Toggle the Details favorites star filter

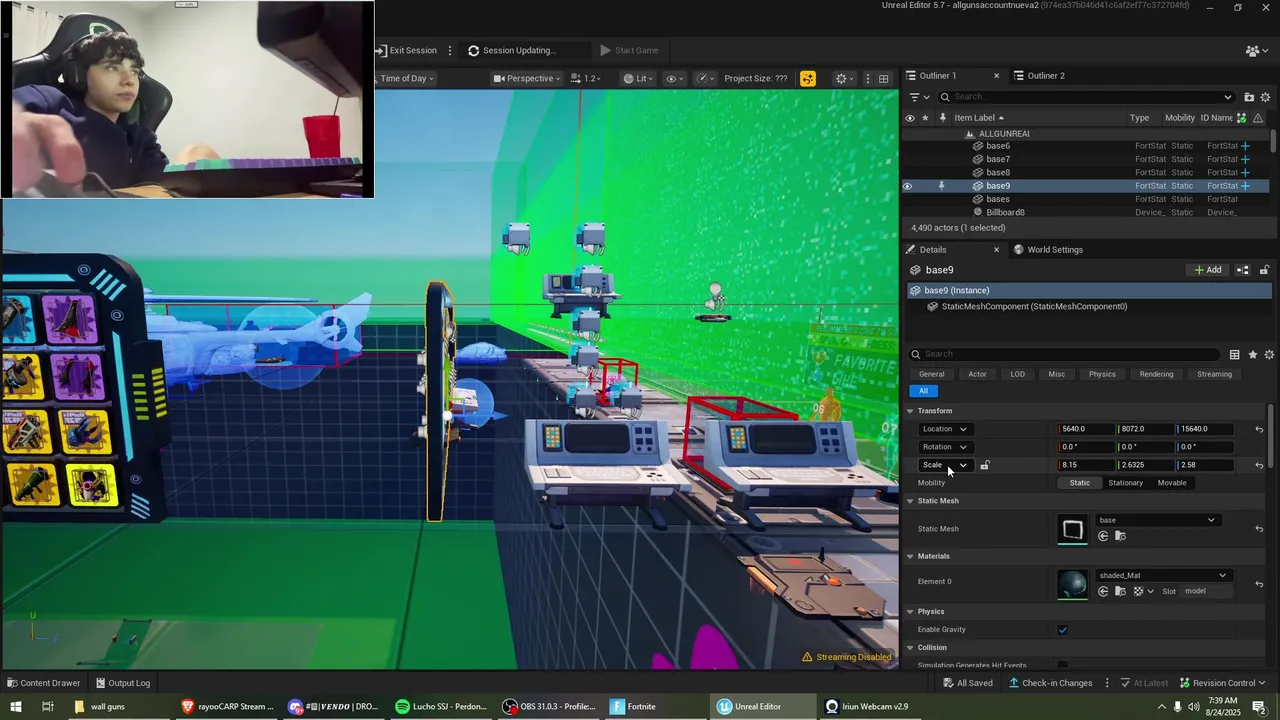tap(1253, 355)
